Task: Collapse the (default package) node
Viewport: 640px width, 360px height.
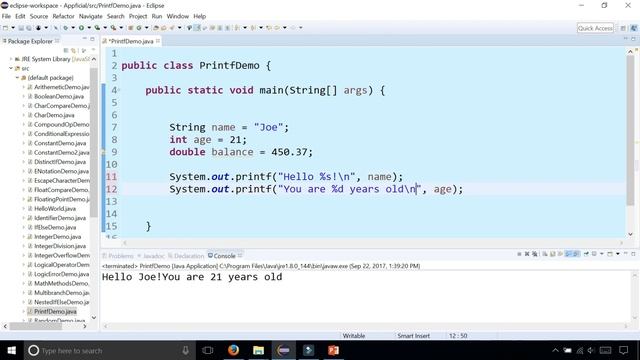Action: (x=17, y=78)
